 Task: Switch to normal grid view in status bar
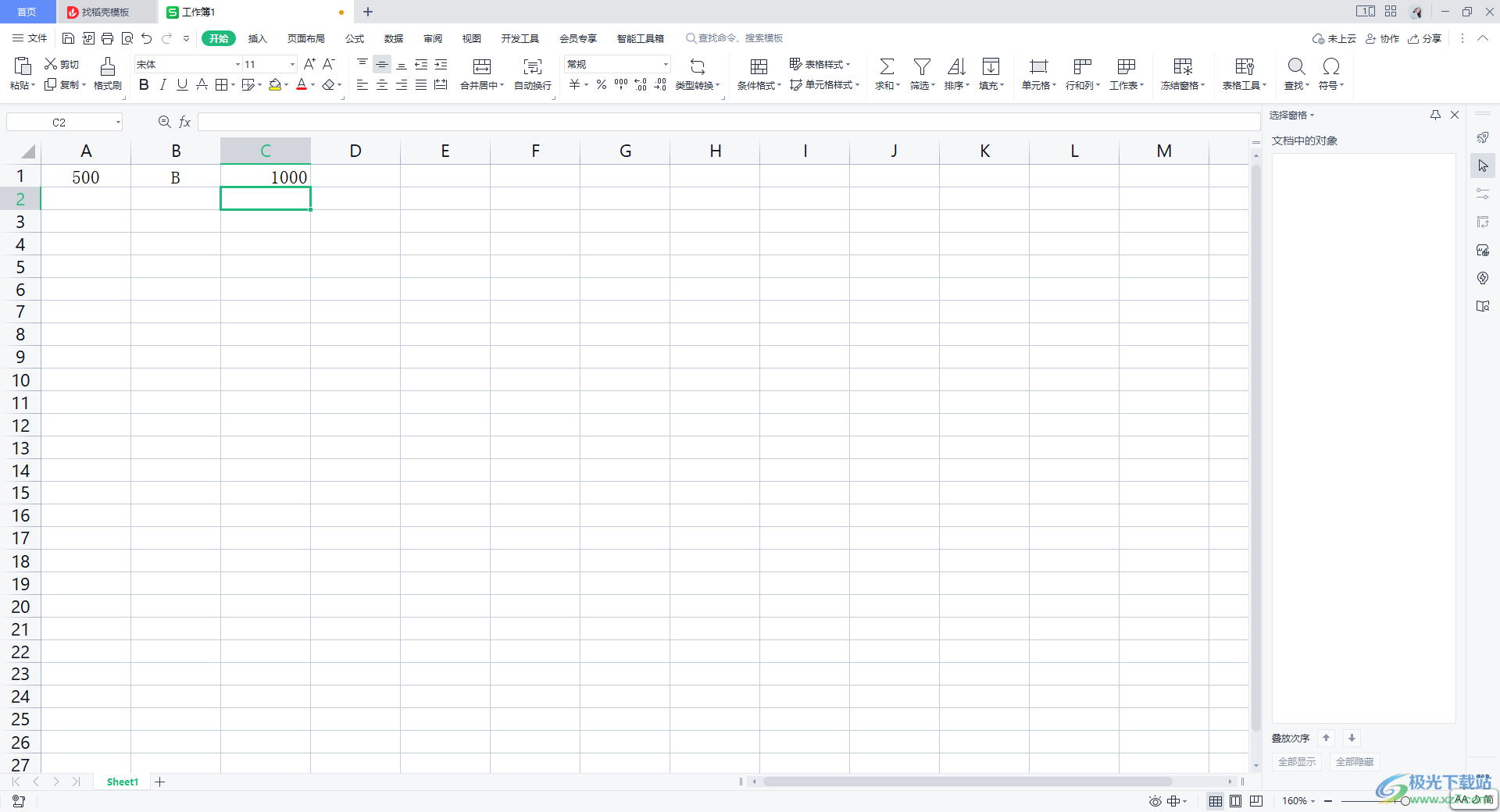point(1216,801)
